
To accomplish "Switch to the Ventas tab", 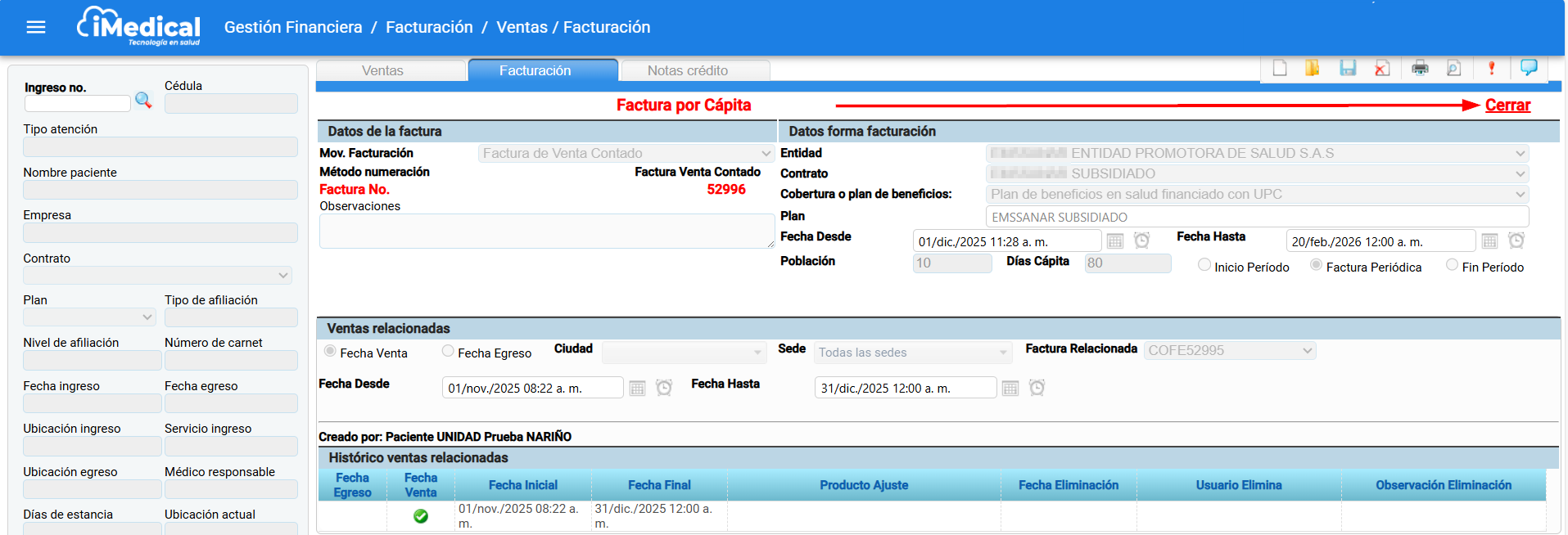I will 382,71.
